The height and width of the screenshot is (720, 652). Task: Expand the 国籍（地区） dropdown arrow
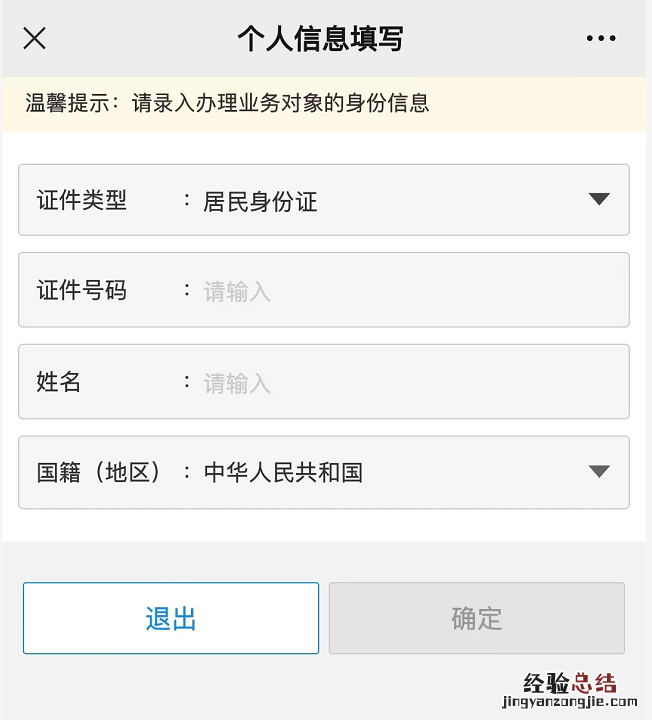pos(599,471)
